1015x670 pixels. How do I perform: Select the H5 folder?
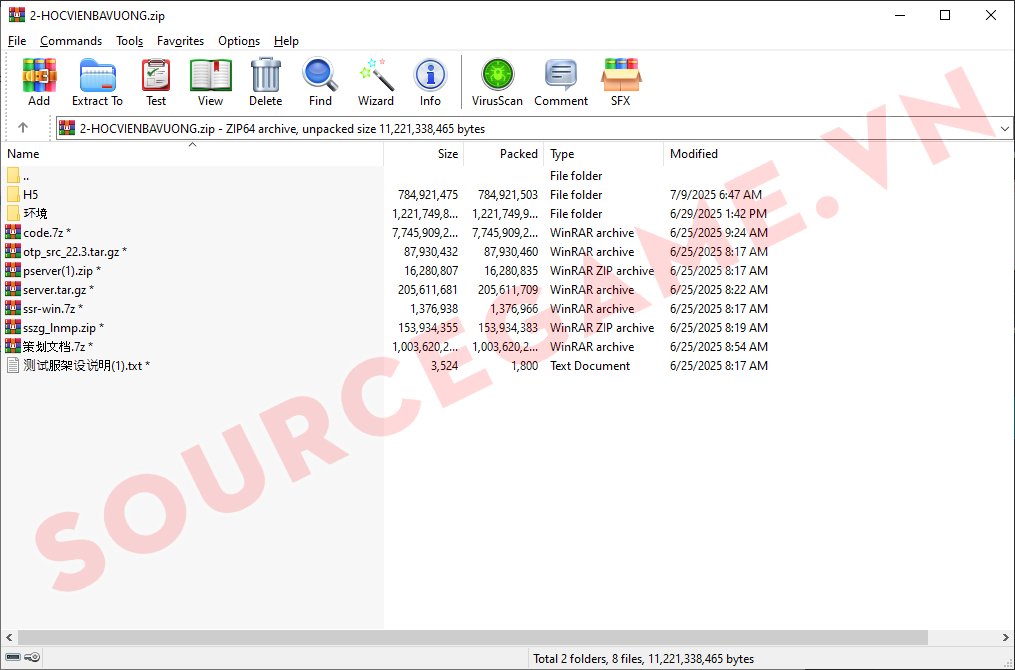click(x=31, y=195)
